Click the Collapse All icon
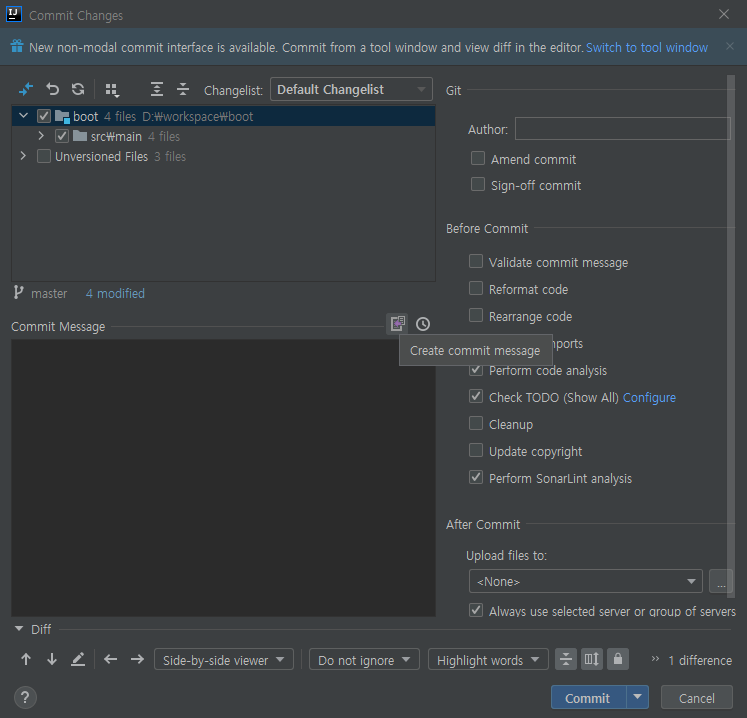Image resolution: width=747 pixels, height=718 pixels. click(x=183, y=89)
